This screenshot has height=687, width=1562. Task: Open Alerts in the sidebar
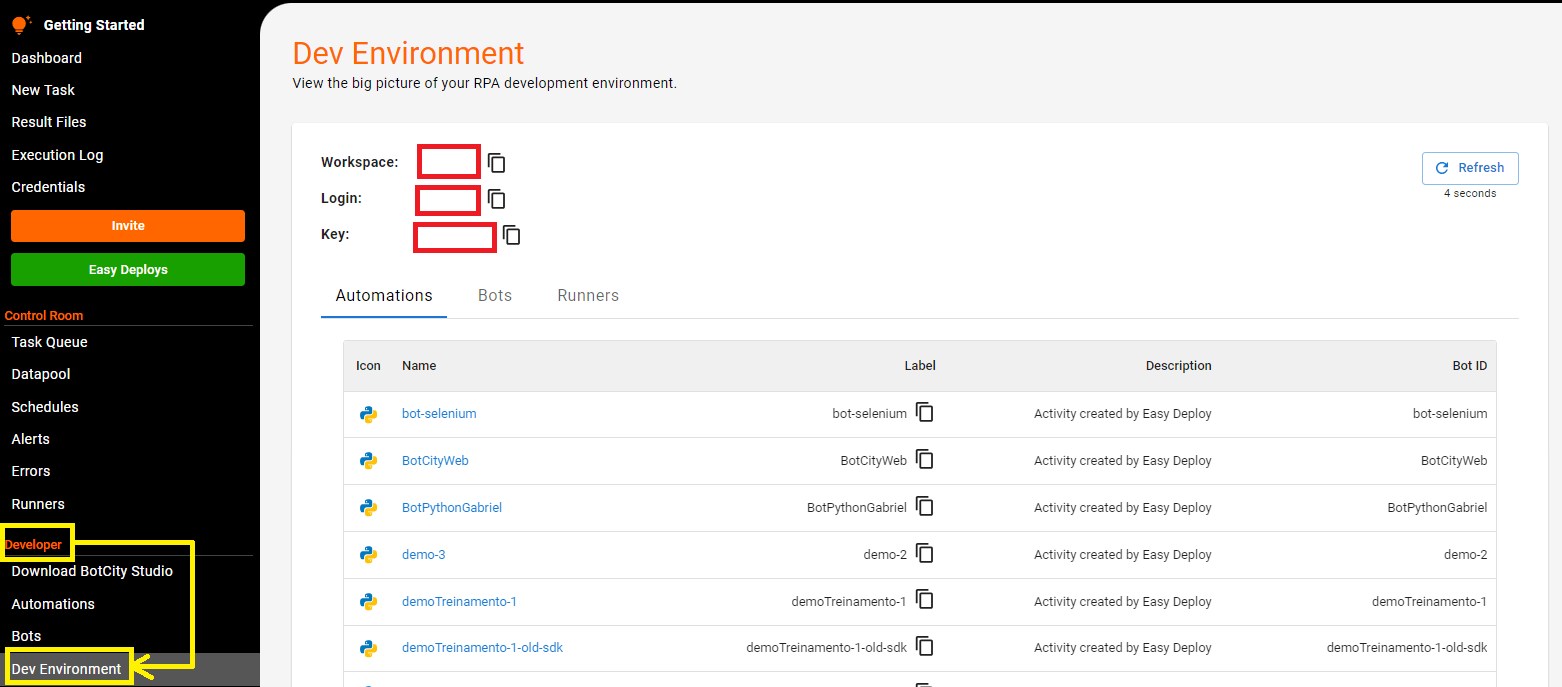tap(30, 439)
